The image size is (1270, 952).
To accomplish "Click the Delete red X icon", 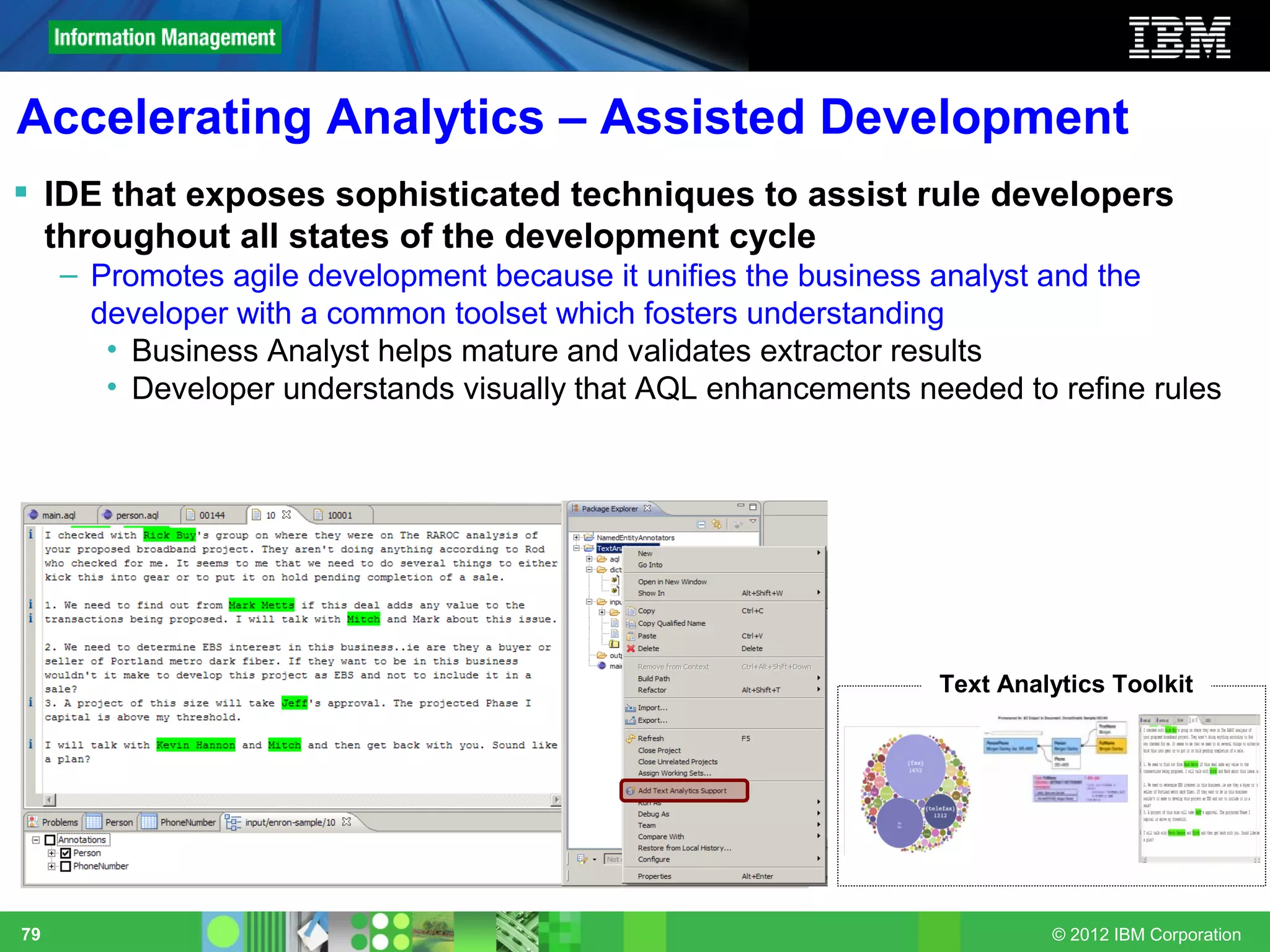I will [631, 648].
